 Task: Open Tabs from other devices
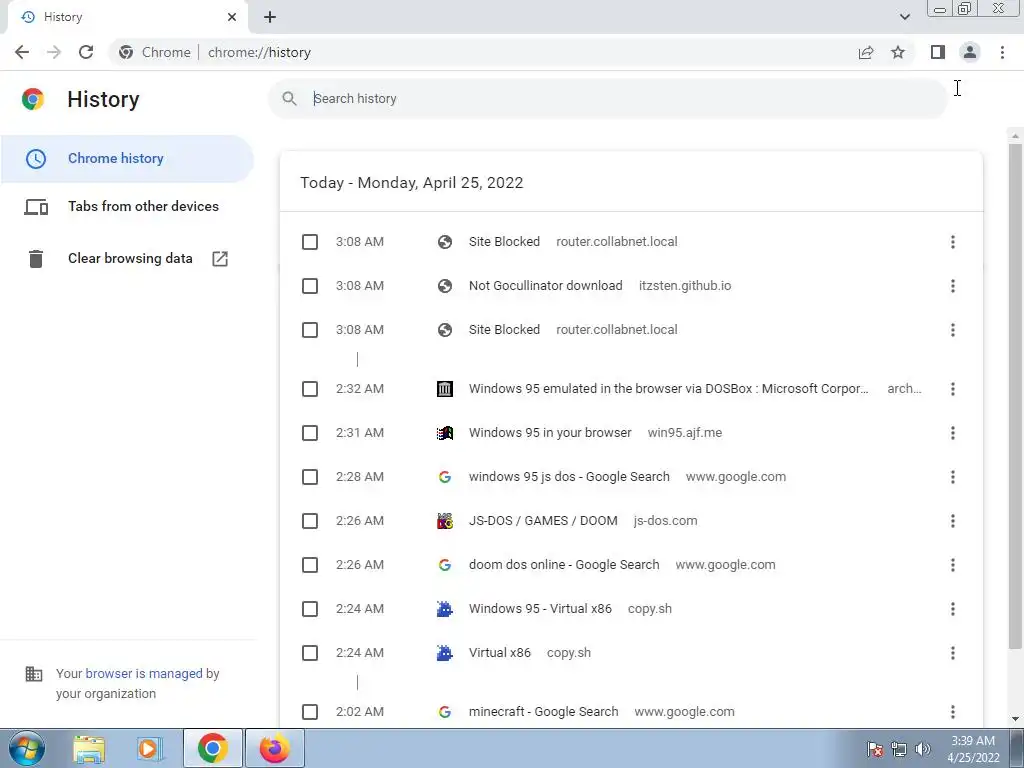[127, 206]
